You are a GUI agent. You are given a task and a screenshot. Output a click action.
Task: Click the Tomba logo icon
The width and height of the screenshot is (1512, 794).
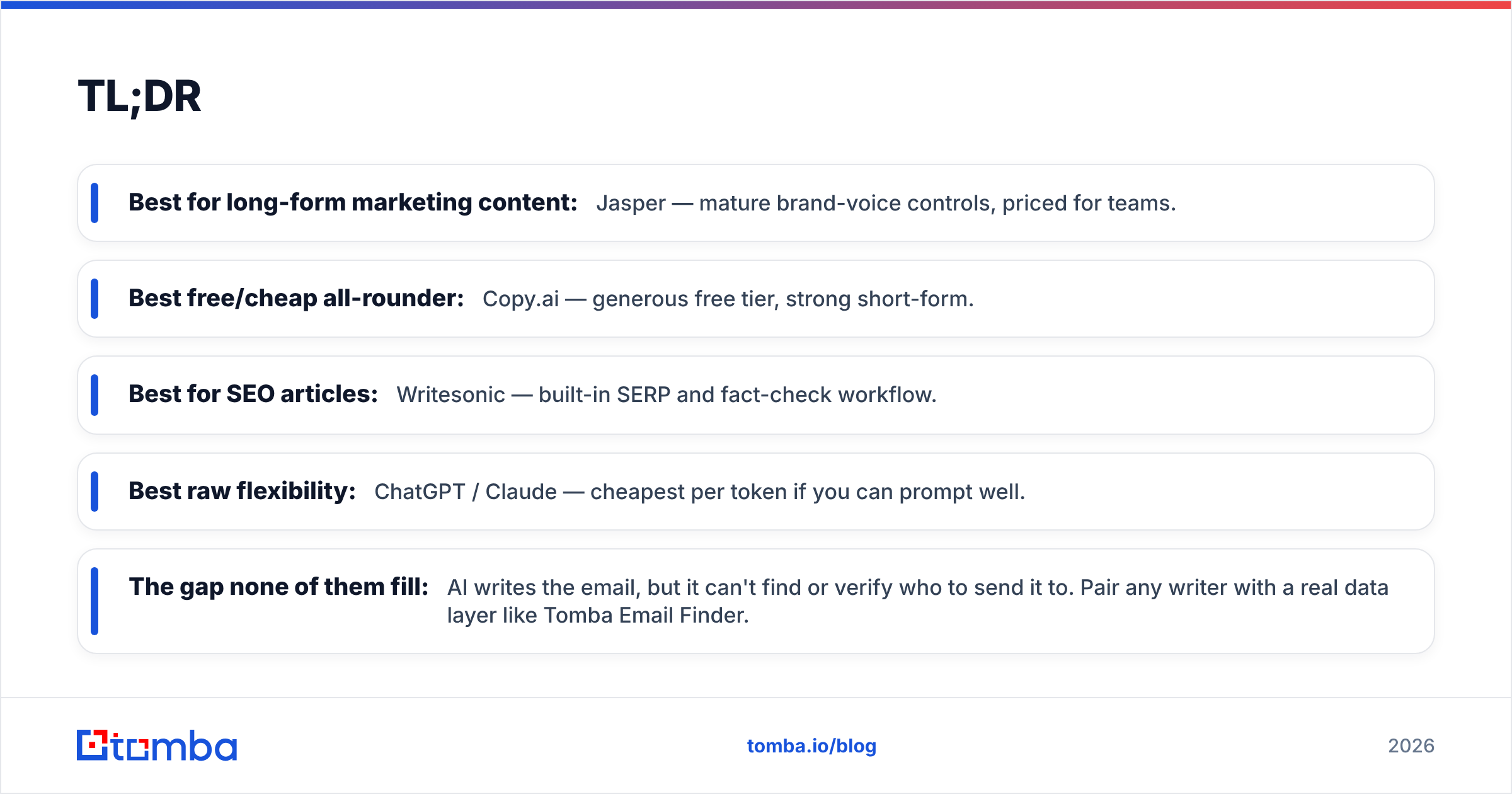tap(93, 745)
